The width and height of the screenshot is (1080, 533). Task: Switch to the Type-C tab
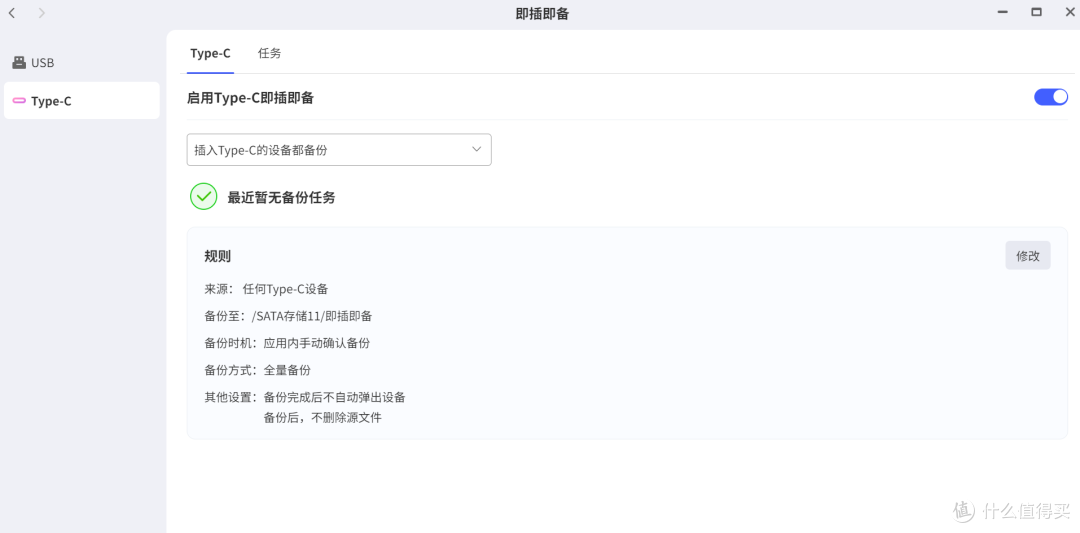point(211,53)
